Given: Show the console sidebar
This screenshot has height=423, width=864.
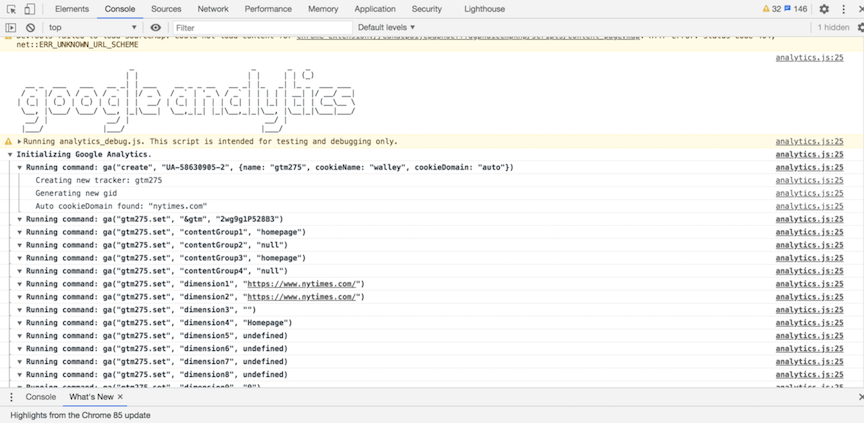Looking at the screenshot, I should 12,28.
